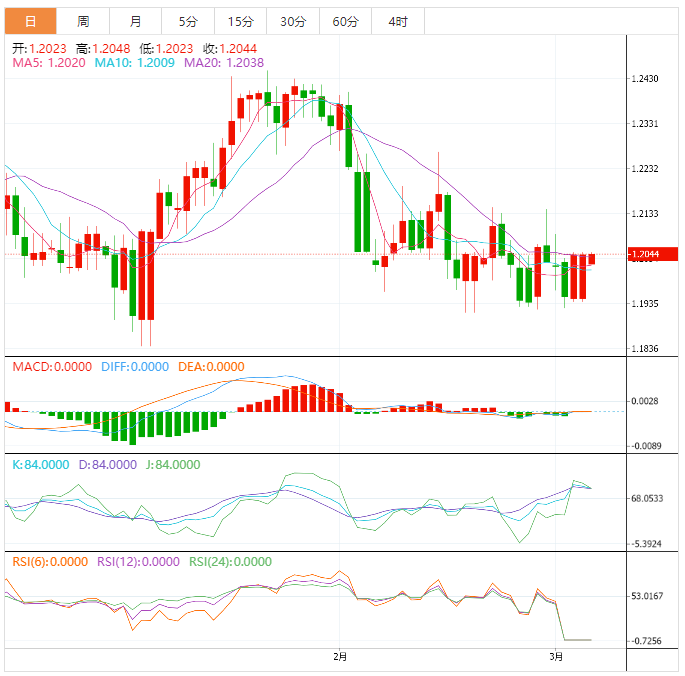Click the K:84.0000 KDJ label
The height and width of the screenshot is (676, 685).
41,465
